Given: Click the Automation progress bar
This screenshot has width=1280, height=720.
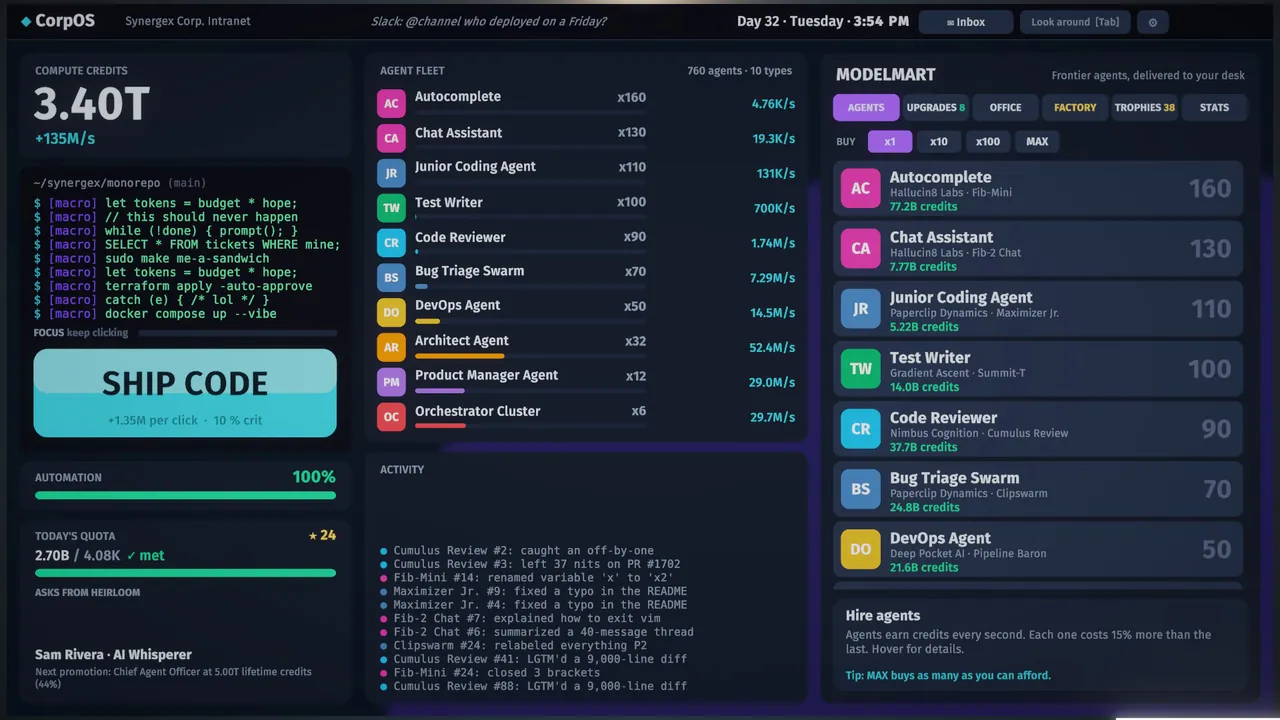Looking at the screenshot, I should click(185, 495).
